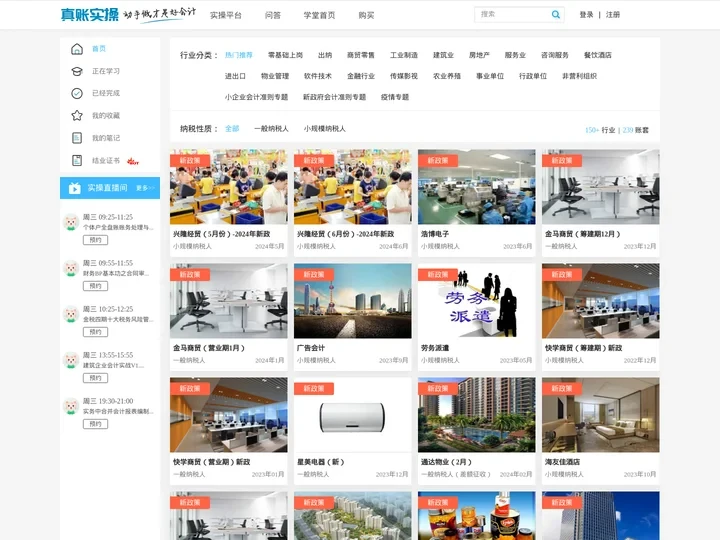Image resolution: width=720 pixels, height=540 pixels.
Task: Select the 房地产 industry filter
Action: (x=479, y=55)
